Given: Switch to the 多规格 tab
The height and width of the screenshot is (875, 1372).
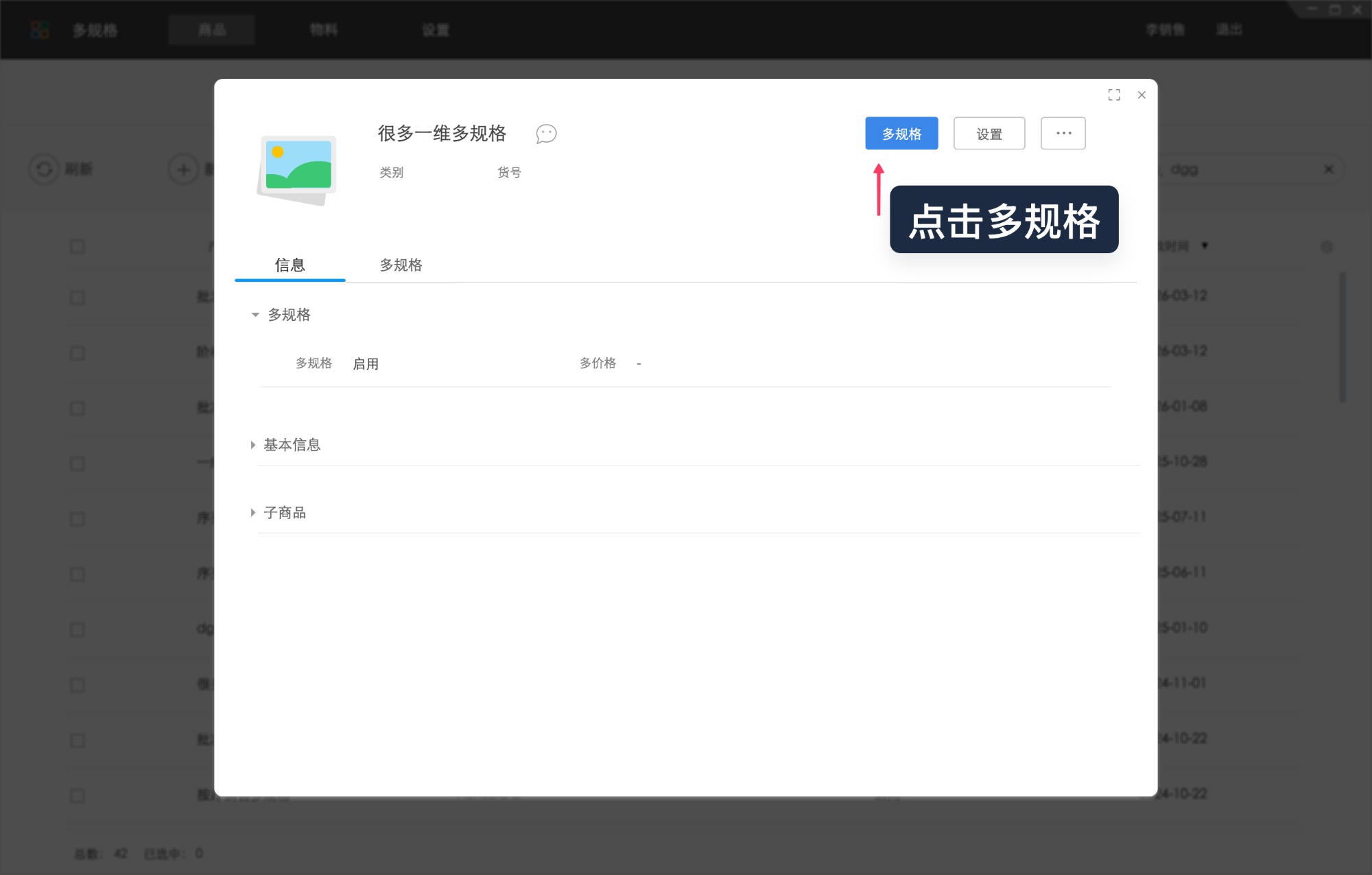Looking at the screenshot, I should 402,265.
